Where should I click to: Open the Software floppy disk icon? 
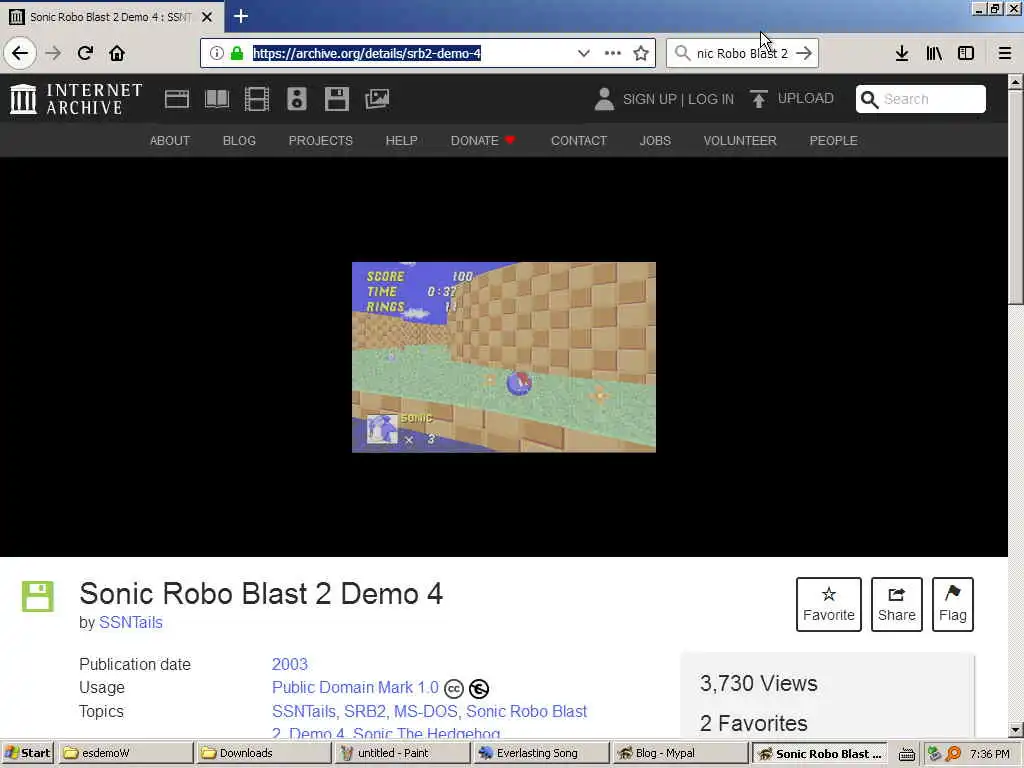pyautogui.click(x=337, y=99)
